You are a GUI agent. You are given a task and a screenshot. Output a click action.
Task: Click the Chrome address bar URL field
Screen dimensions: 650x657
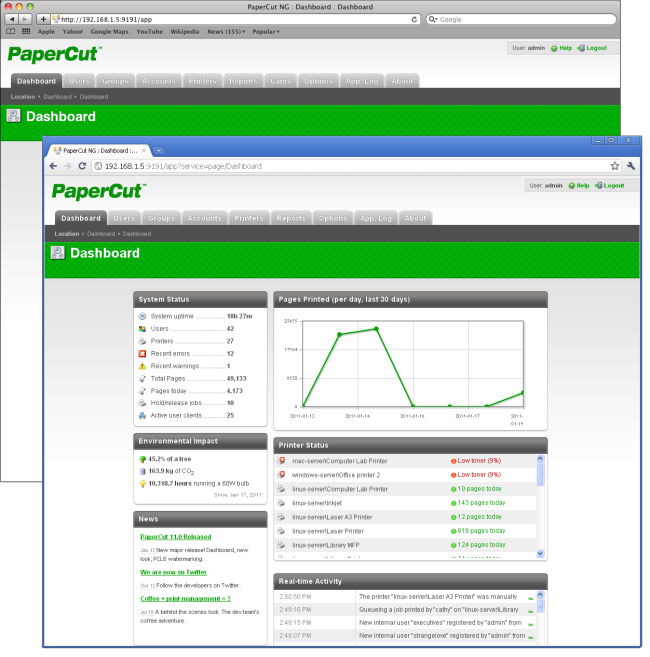[350, 166]
